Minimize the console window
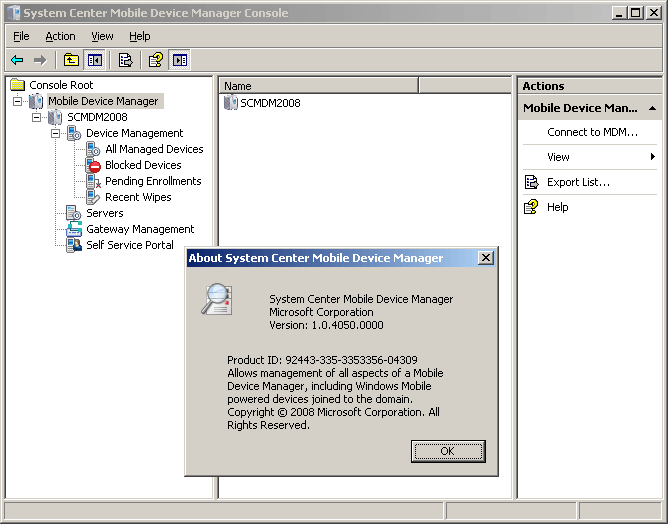Viewport: 668px width, 524px height. click(x=619, y=13)
